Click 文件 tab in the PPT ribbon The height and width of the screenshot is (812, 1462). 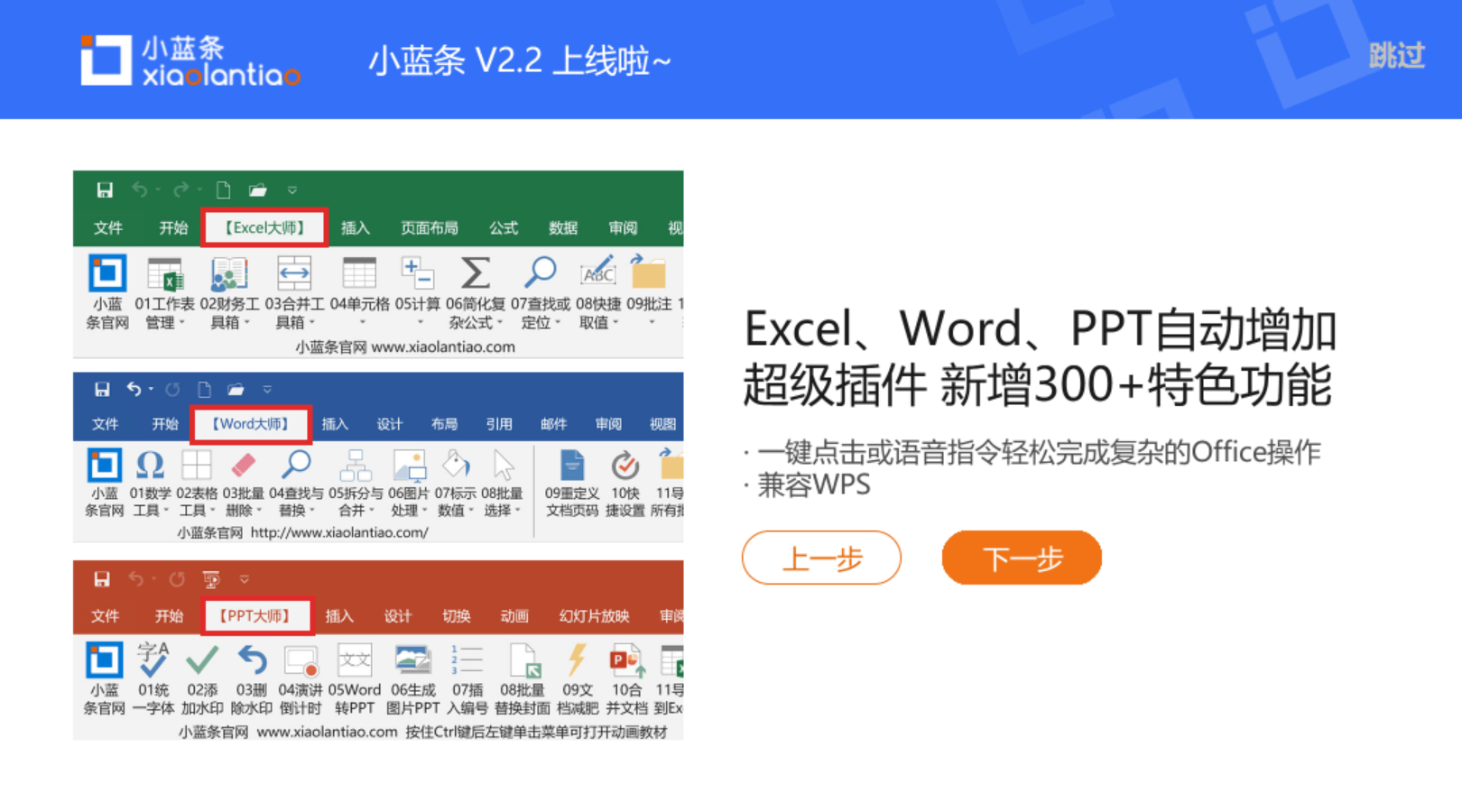point(105,616)
